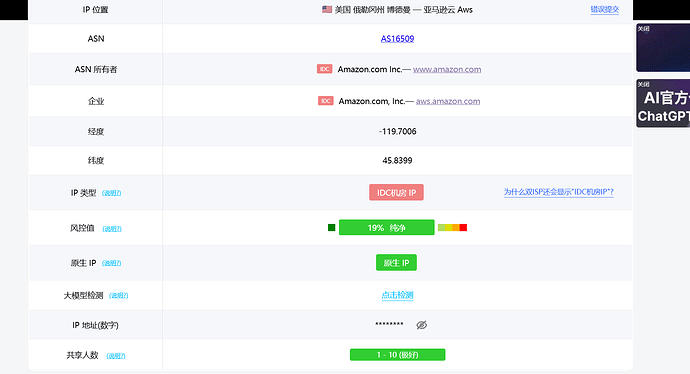Click the green 原生 IP badge

pos(396,263)
